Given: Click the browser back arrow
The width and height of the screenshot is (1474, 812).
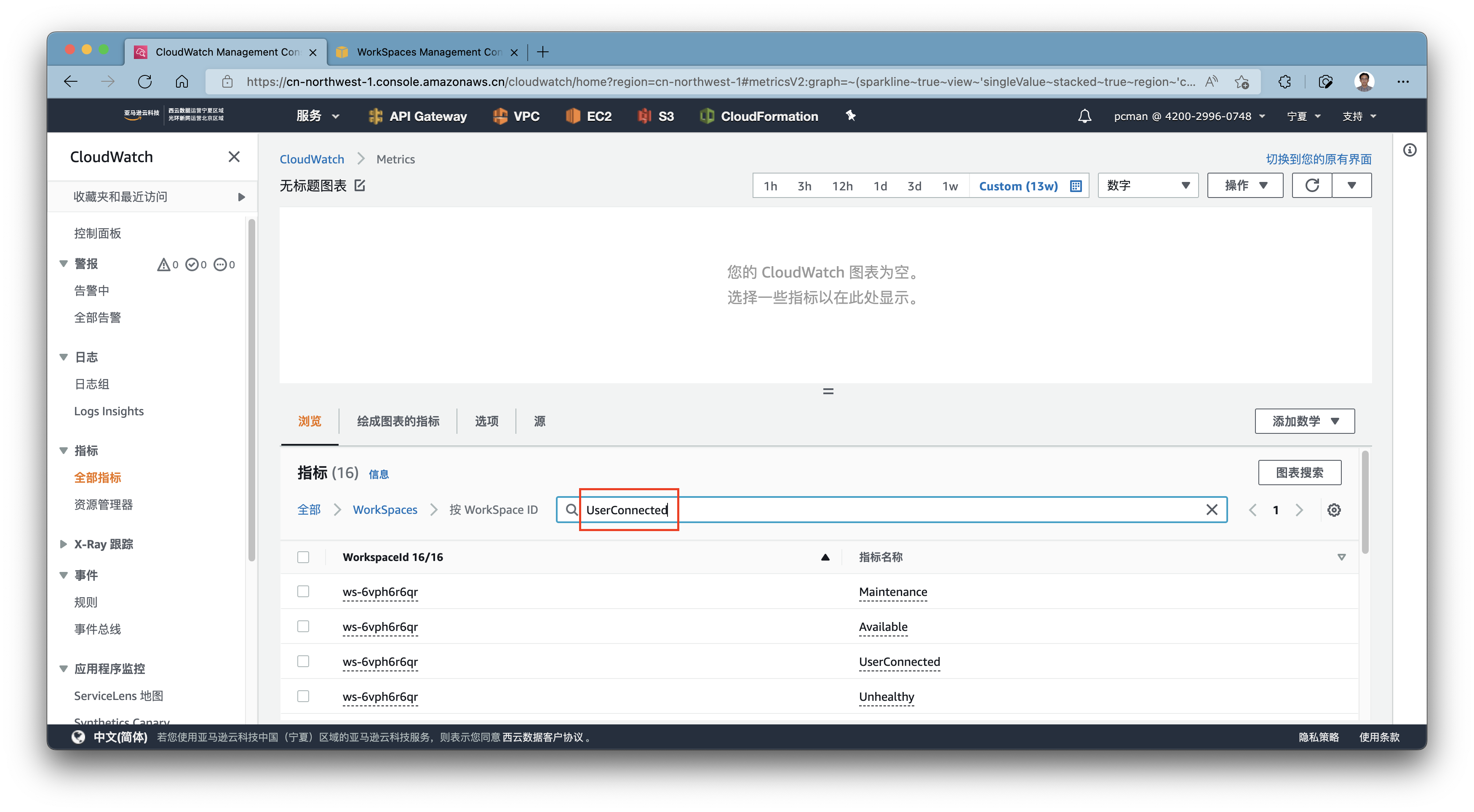Looking at the screenshot, I should [71, 82].
